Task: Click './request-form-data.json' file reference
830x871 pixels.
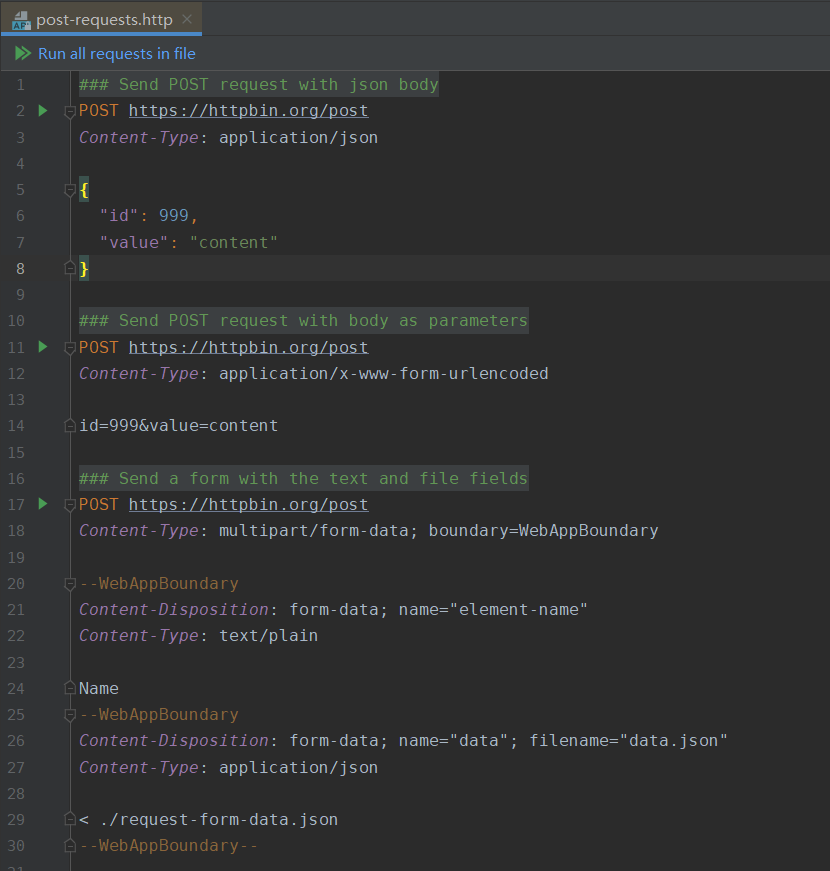Action: tap(219, 819)
